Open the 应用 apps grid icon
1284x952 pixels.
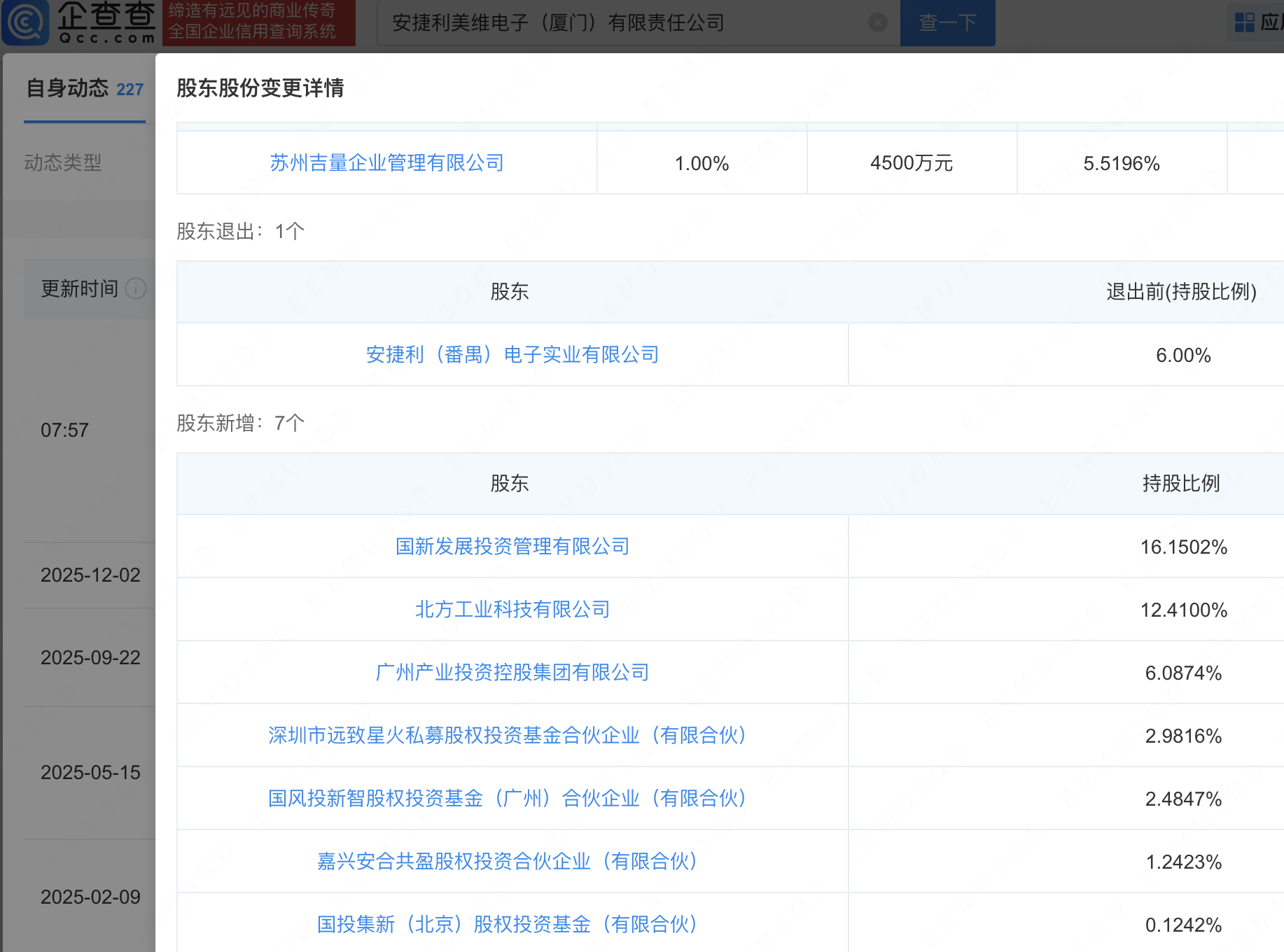point(1244,22)
